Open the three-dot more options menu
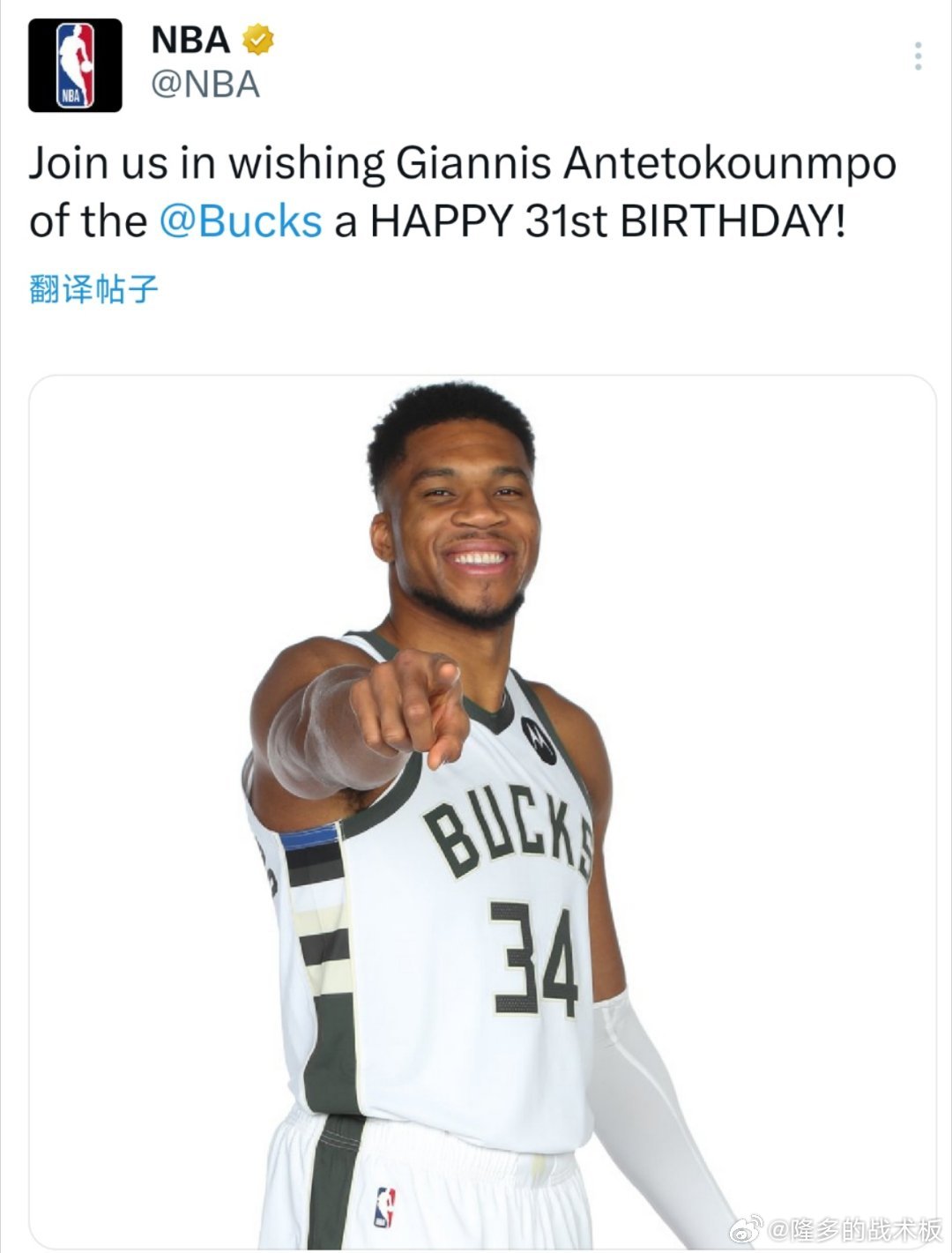The image size is (952, 1253). (x=919, y=56)
